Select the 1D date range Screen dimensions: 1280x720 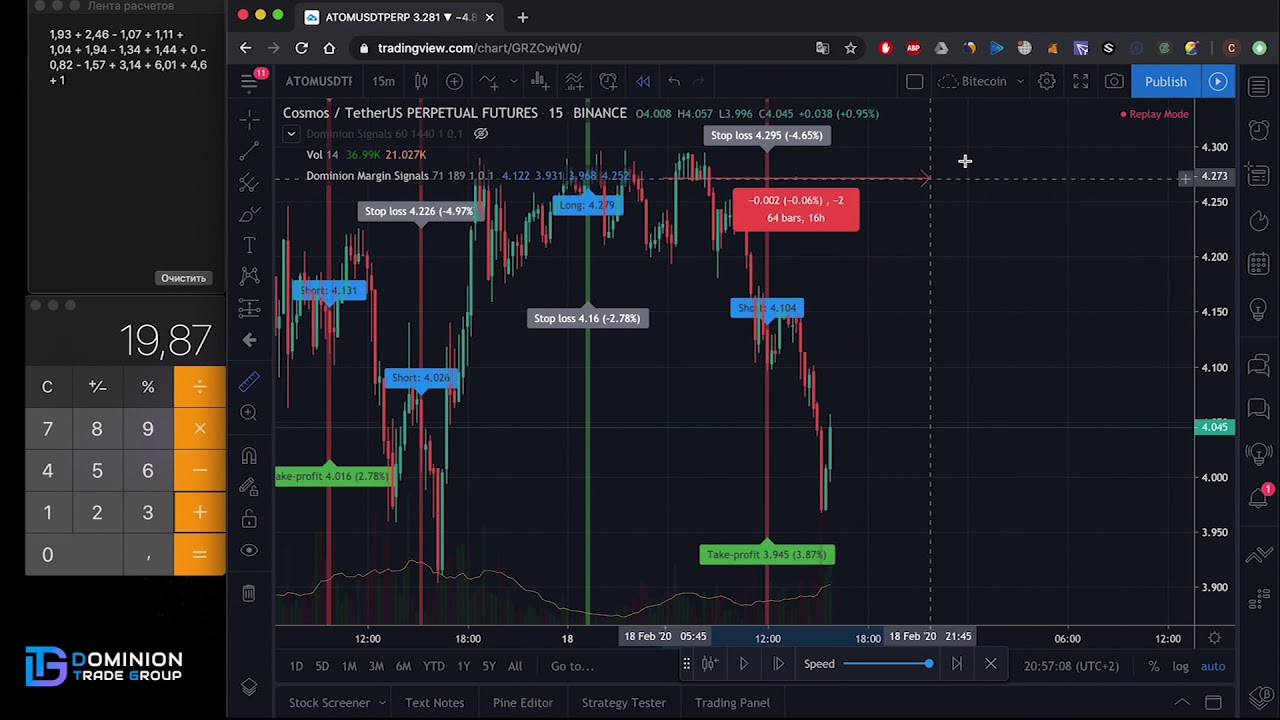tap(296, 666)
